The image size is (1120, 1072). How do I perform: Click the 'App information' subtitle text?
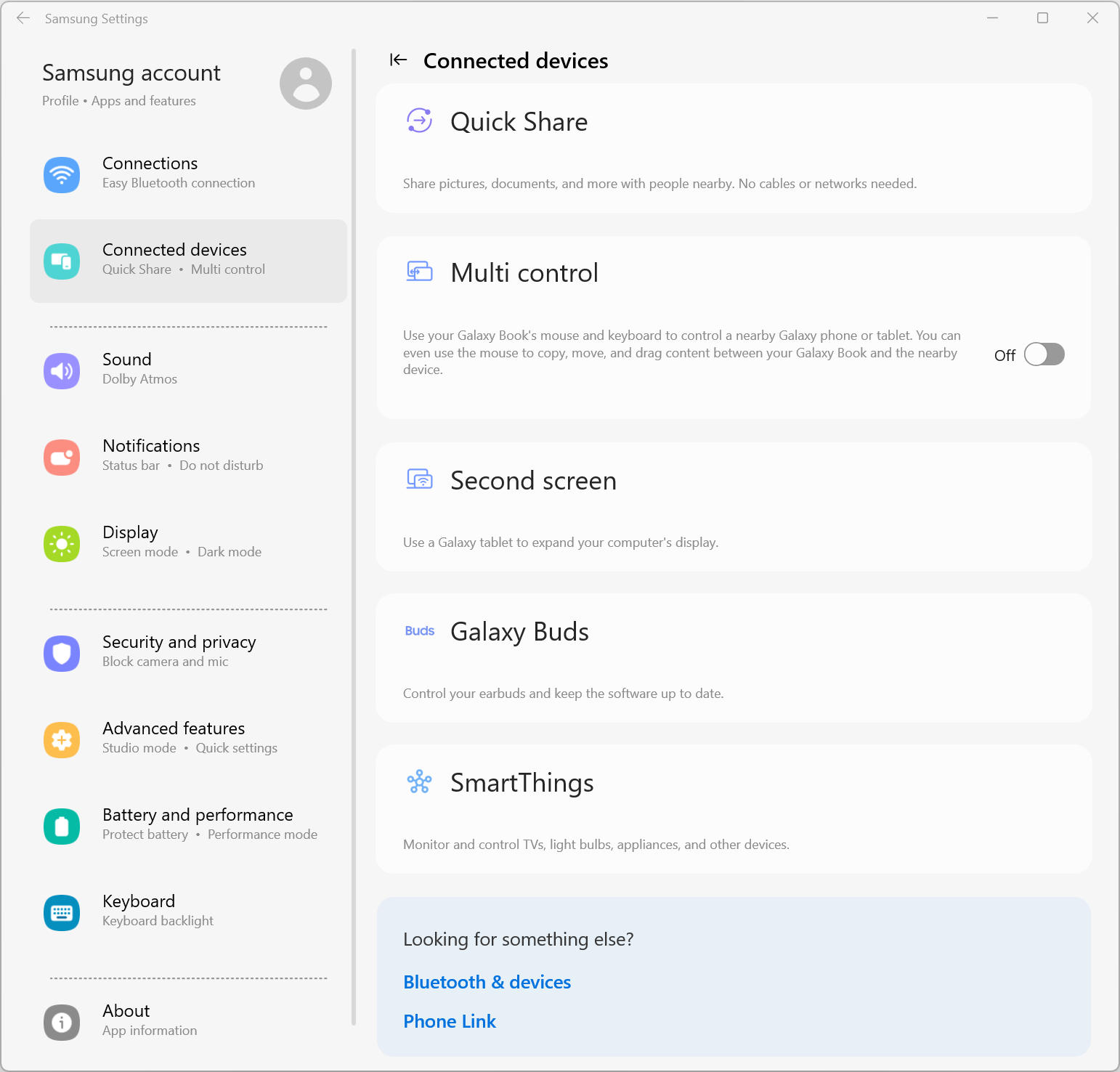[x=150, y=1031]
